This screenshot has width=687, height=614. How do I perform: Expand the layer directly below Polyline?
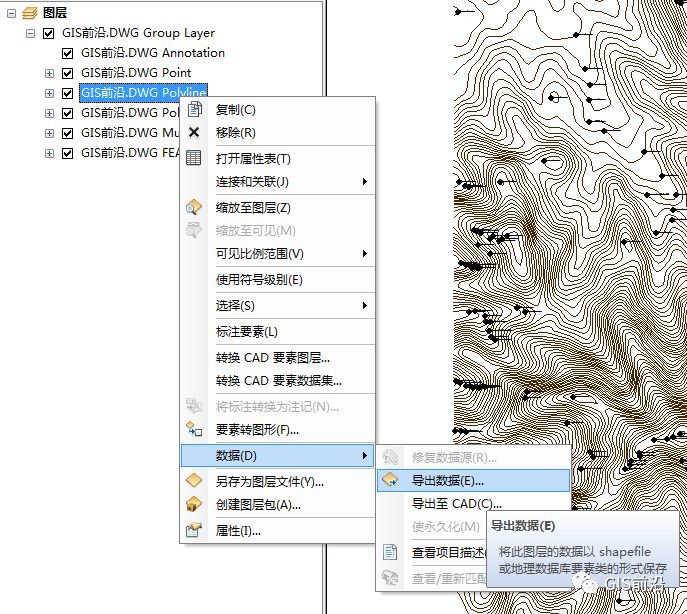pos(50,114)
